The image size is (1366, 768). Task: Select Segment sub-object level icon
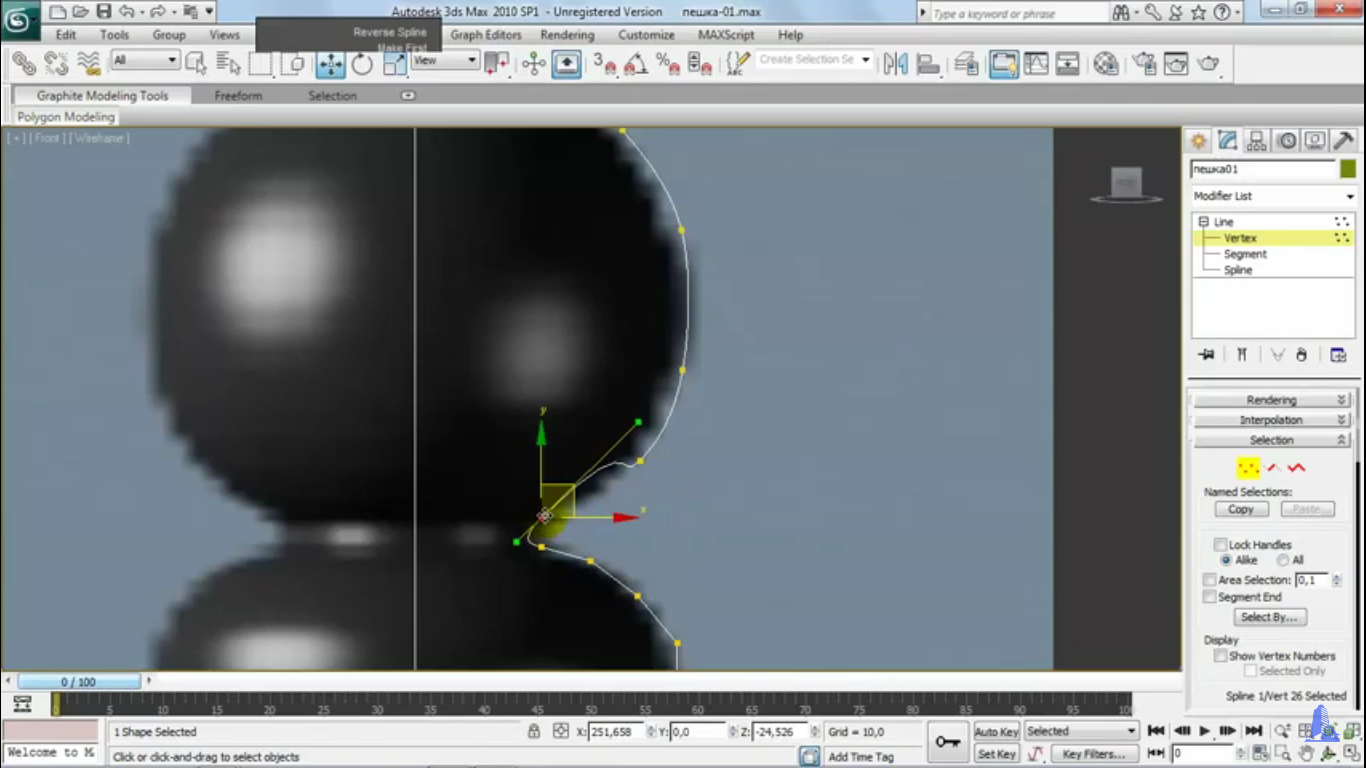click(x=1273, y=468)
